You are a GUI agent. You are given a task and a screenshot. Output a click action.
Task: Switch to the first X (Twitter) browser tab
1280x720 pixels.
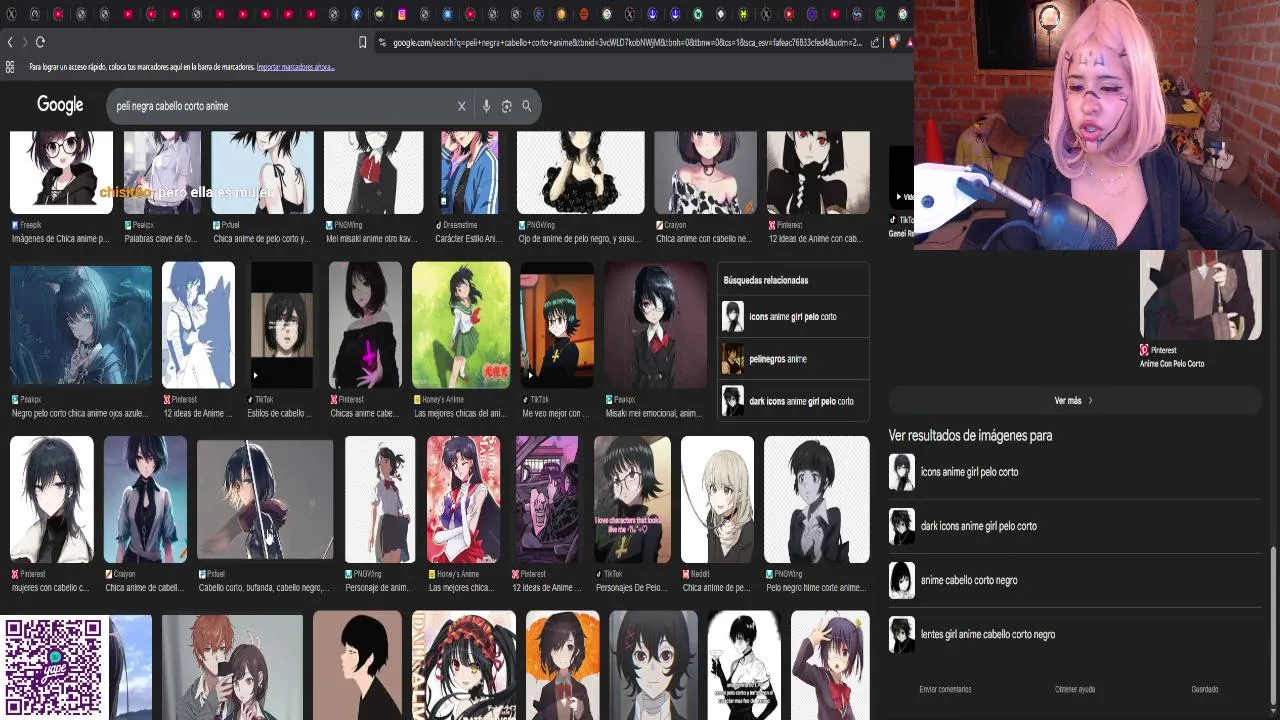[12, 14]
